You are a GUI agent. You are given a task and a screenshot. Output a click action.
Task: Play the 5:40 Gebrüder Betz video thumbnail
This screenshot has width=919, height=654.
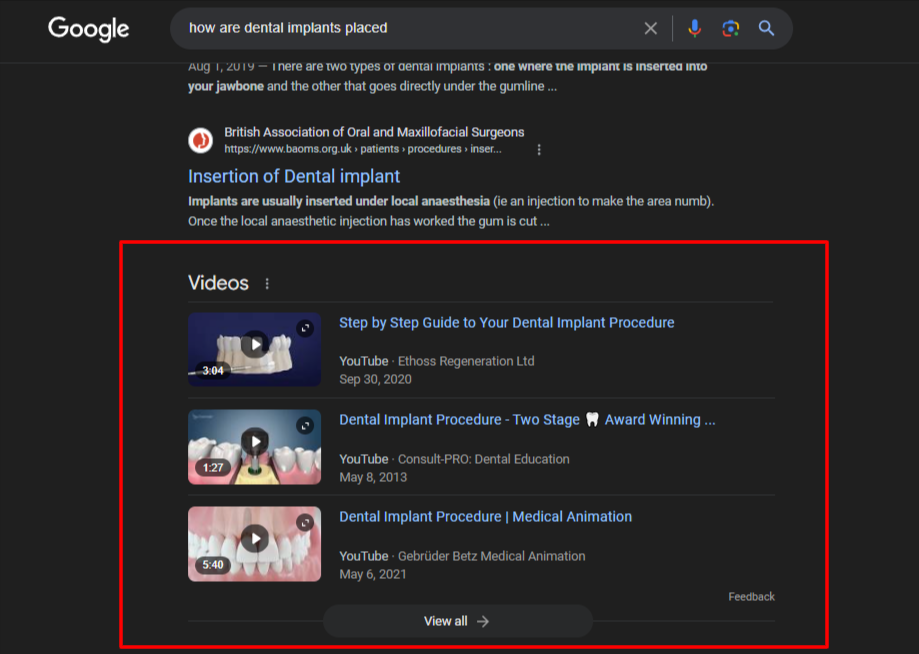(254, 544)
